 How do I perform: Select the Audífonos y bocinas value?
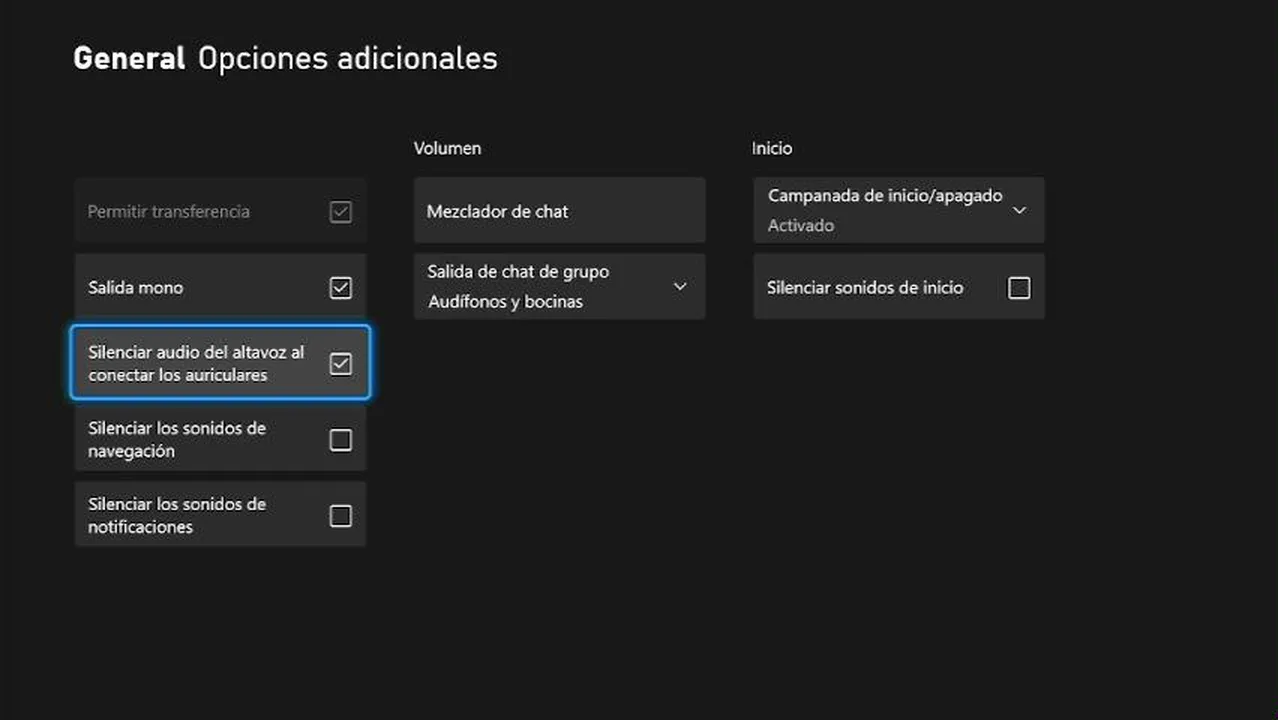pos(505,301)
